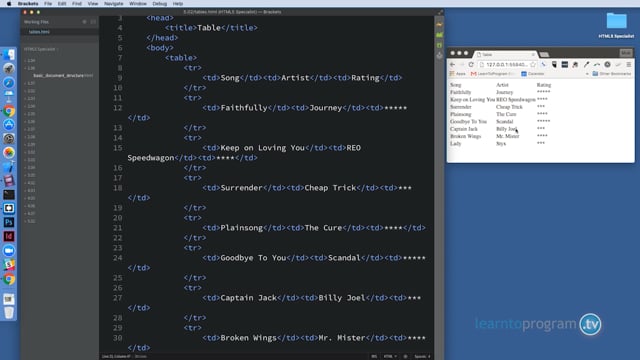This screenshot has width=640, height=360.
Task: Click 'Styx' in the Chrome table
Action: [501, 144]
